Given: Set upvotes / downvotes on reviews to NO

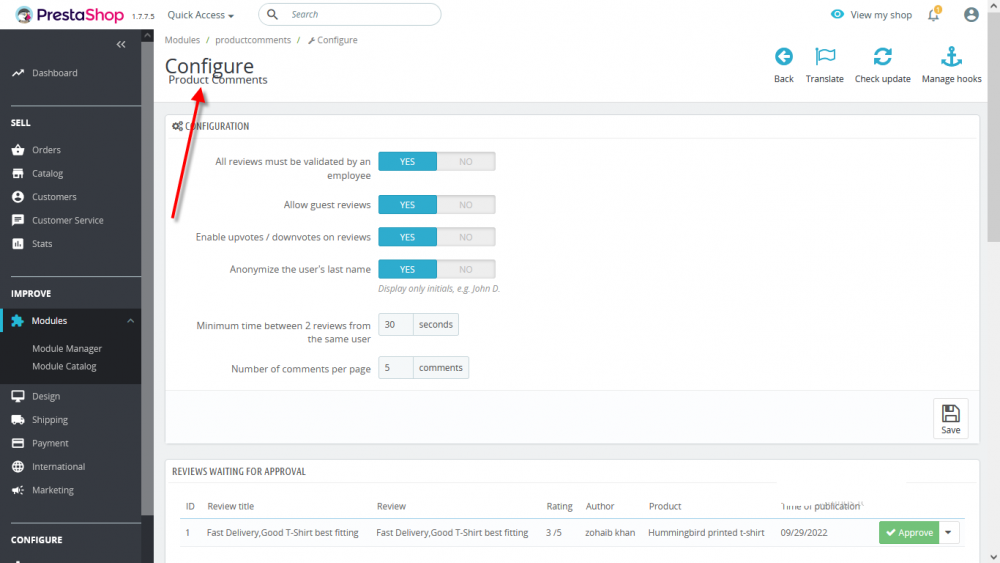Looking at the screenshot, I should (x=466, y=237).
